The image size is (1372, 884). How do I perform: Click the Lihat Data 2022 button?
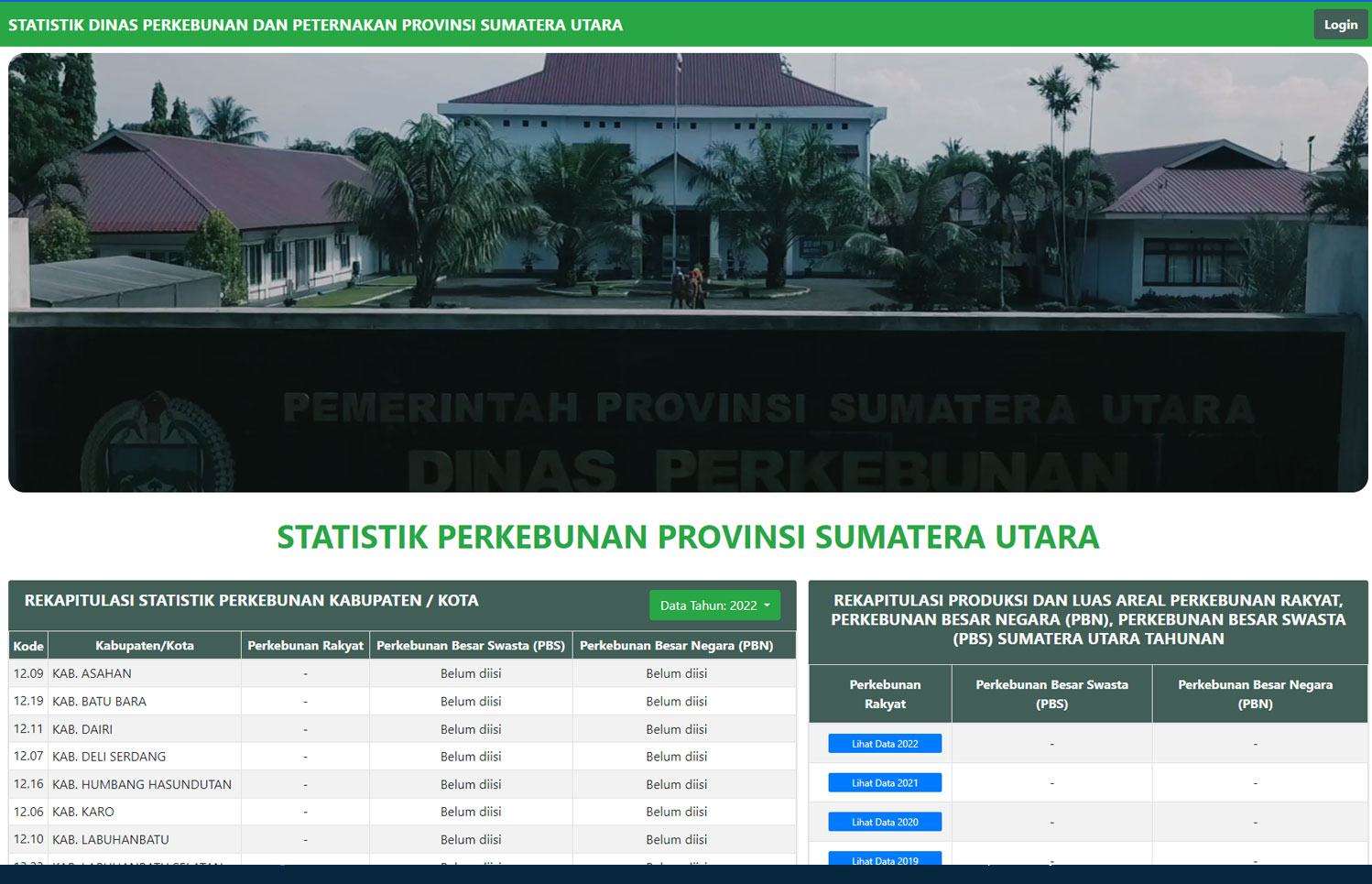click(x=884, y=744)
